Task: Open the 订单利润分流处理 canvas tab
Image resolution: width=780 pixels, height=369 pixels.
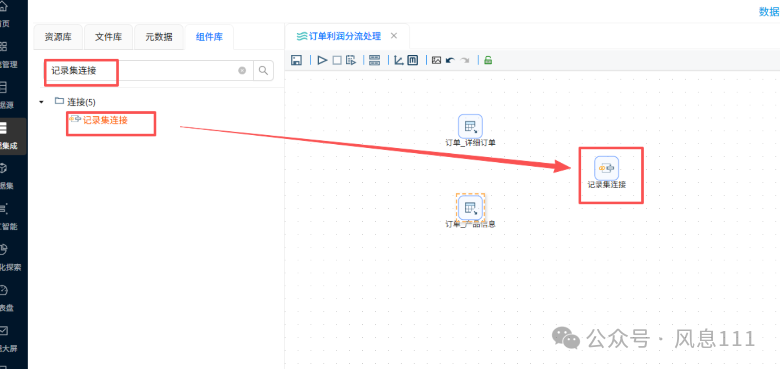Action: (x=344, y=36)
